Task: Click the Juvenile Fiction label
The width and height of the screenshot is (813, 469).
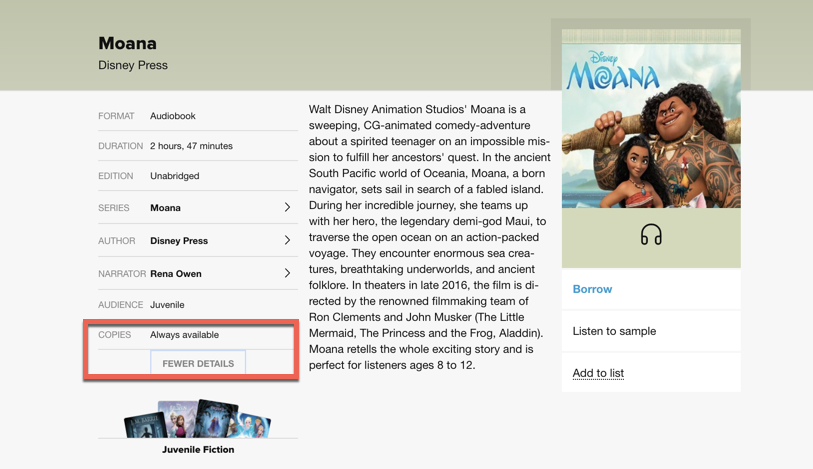Action: point(198,449)
